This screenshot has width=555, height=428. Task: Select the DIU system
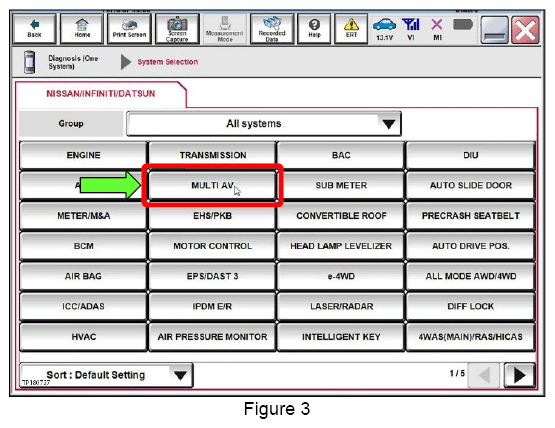470,155
